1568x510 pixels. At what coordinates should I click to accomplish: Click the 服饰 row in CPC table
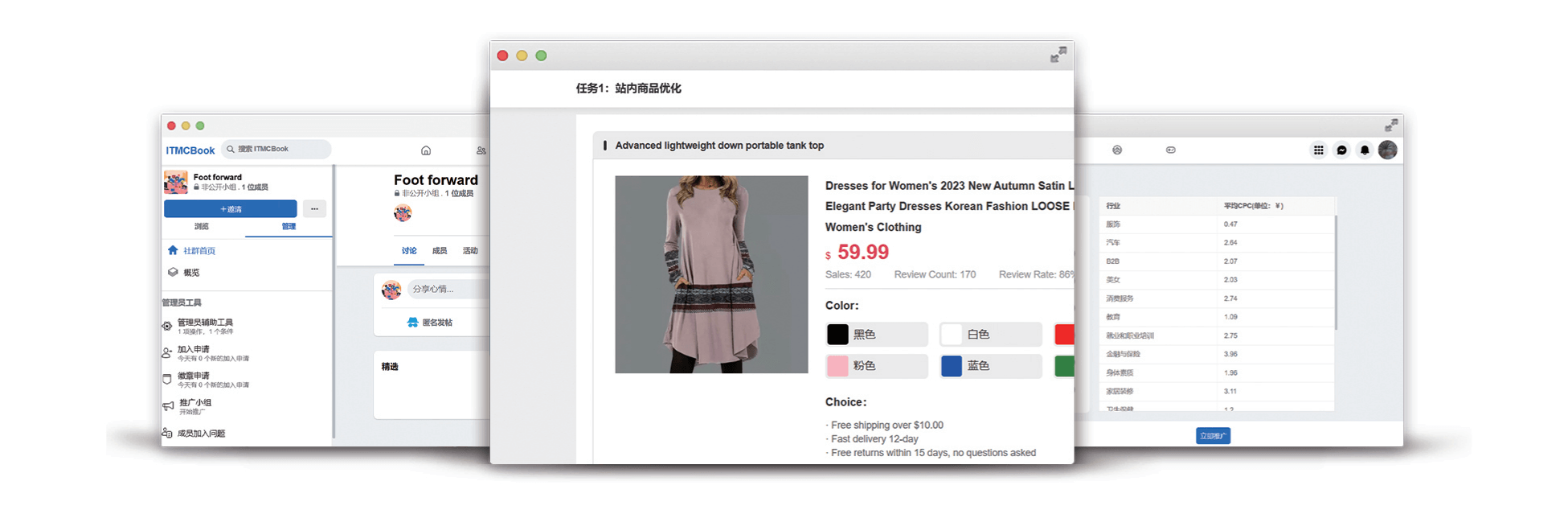(x=1217, y=224)
